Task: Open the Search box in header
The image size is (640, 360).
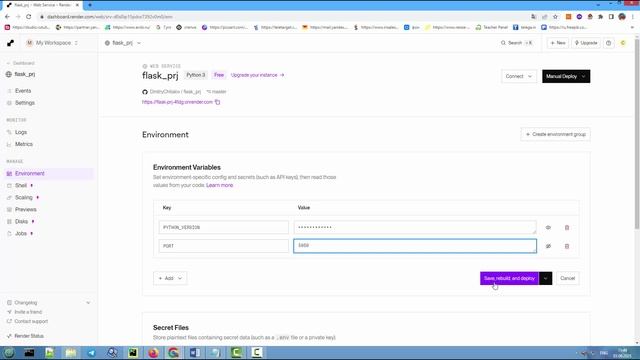Action: point(517,43)
